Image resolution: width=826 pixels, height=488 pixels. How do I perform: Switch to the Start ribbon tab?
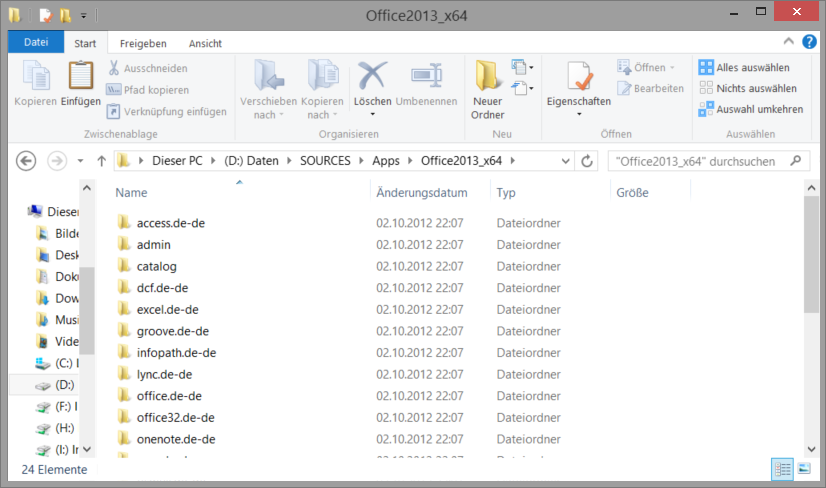pos(85,43)
